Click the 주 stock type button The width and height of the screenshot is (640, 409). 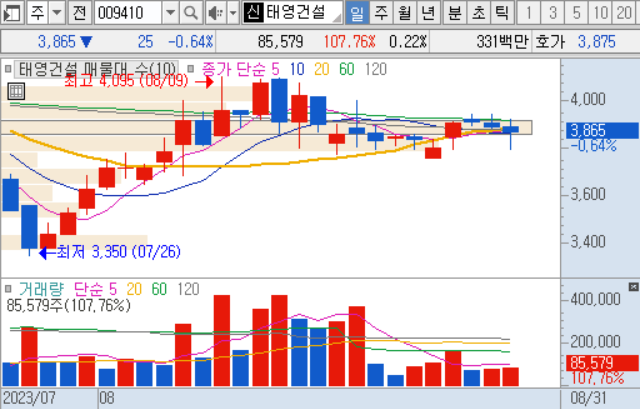tap(38, 13)
